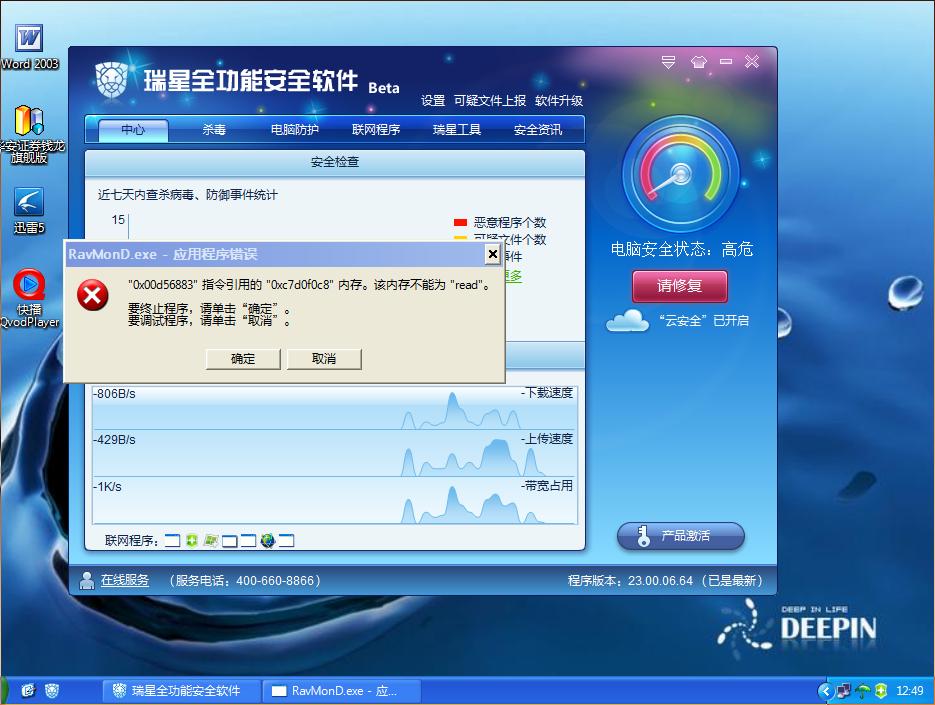The height and width of the screenshot is (705, 935).
Task: Click green shield program in 联网程序 list
Action: [191, 540]
